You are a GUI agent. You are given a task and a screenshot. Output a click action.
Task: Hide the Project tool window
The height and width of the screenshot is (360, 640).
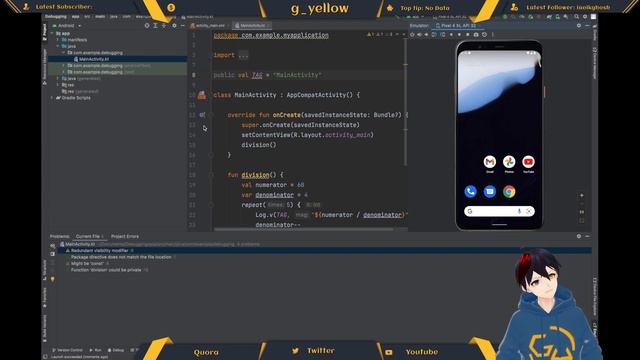[182, 25]
